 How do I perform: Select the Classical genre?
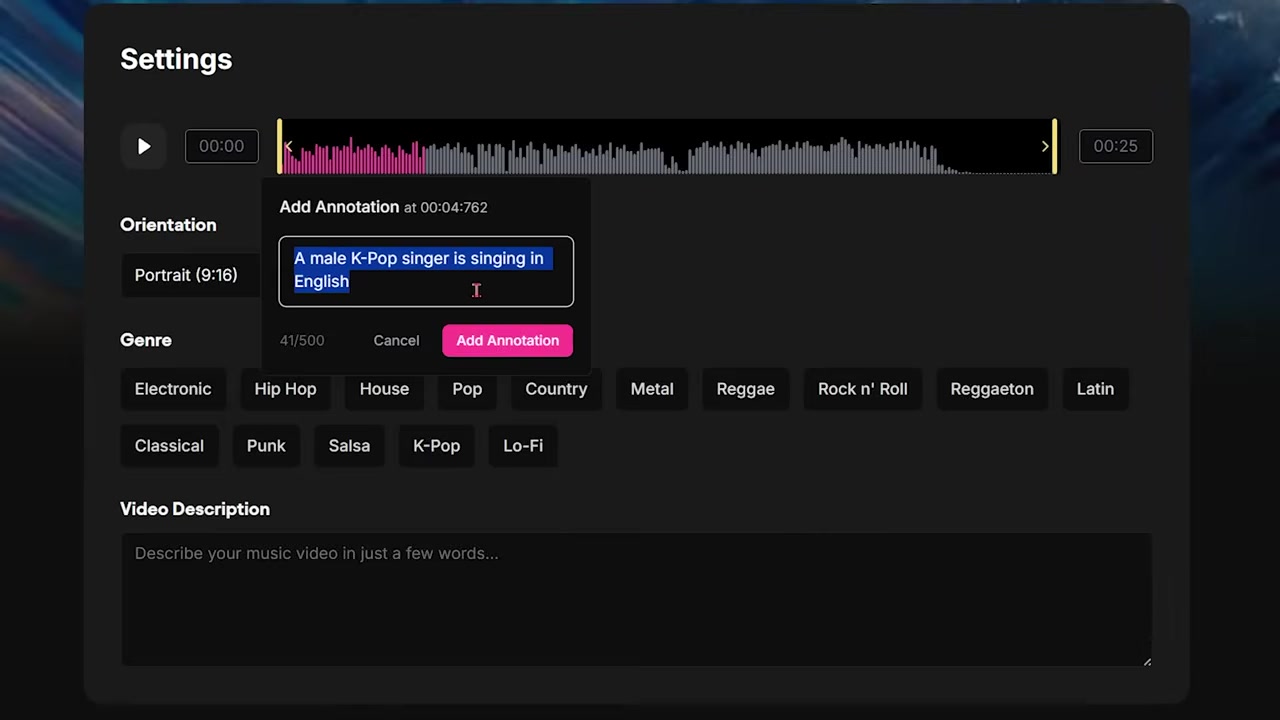pos(169,446)
